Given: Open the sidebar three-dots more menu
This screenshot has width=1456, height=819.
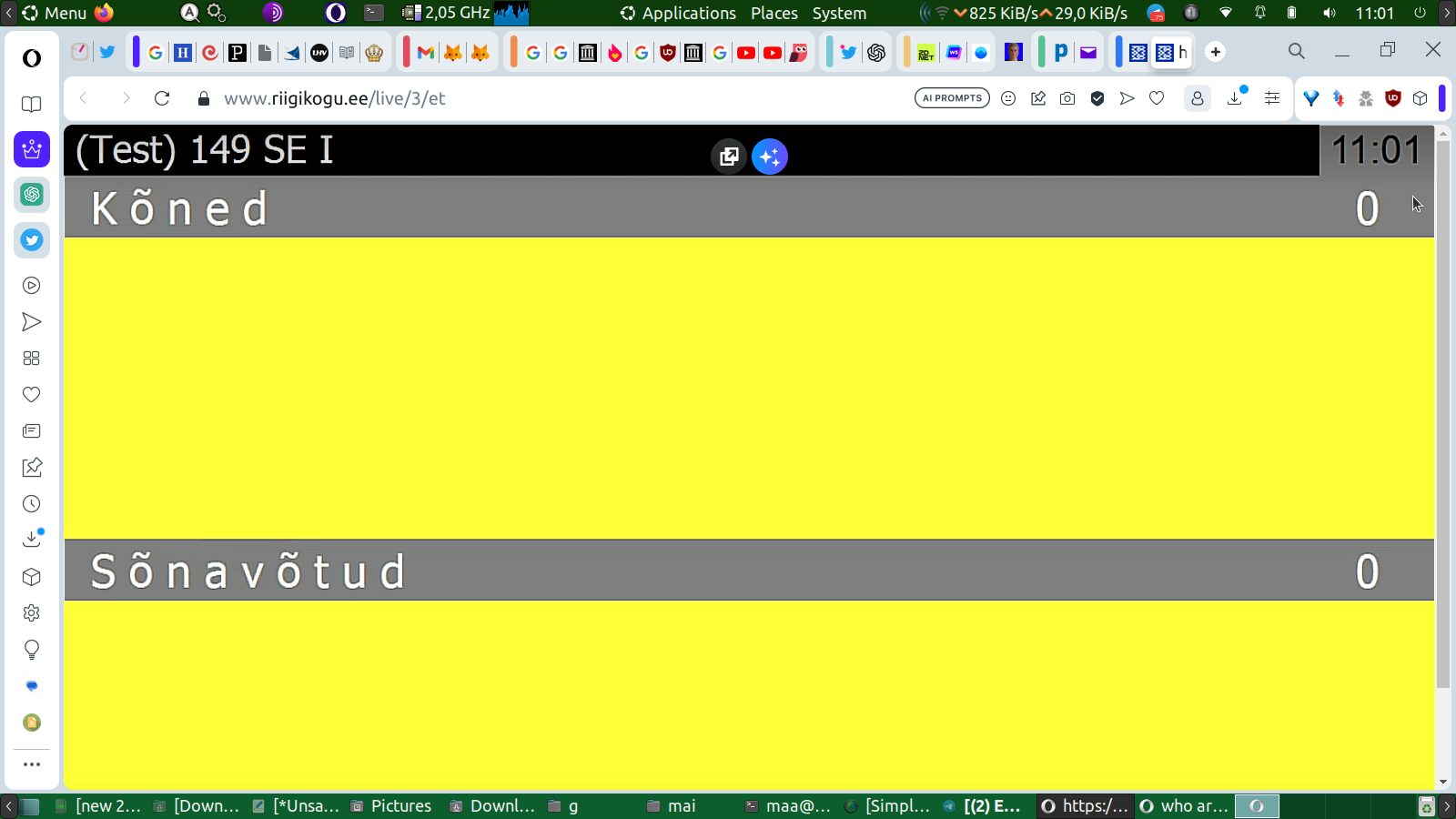Looking at the screenshot, I should [x=32, y=764].
